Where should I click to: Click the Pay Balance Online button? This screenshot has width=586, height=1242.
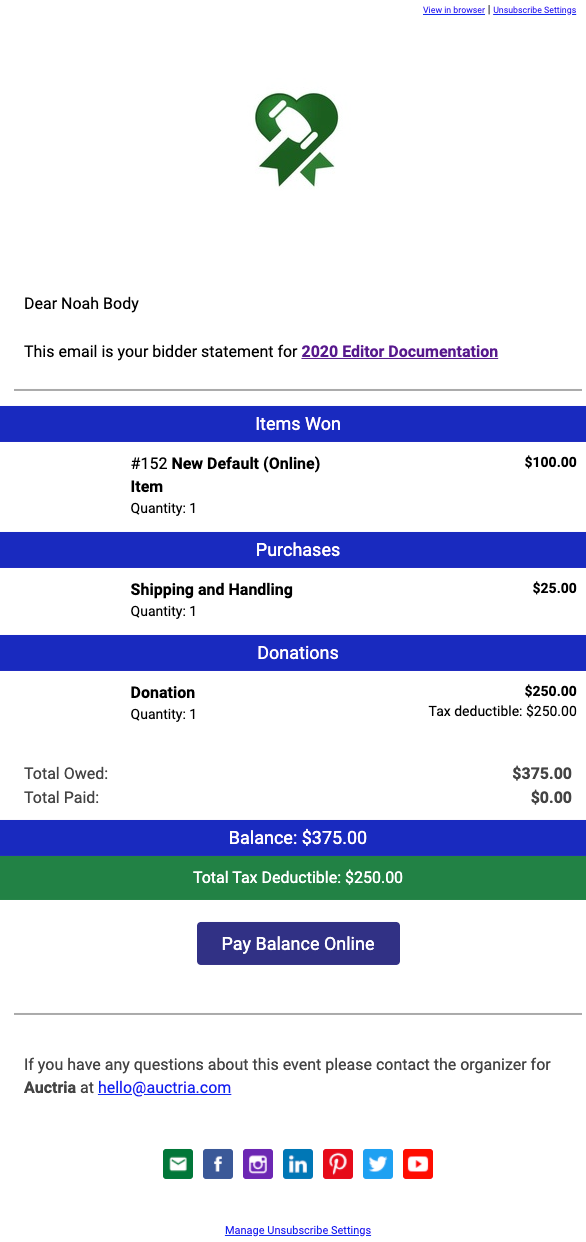point(298,944)
